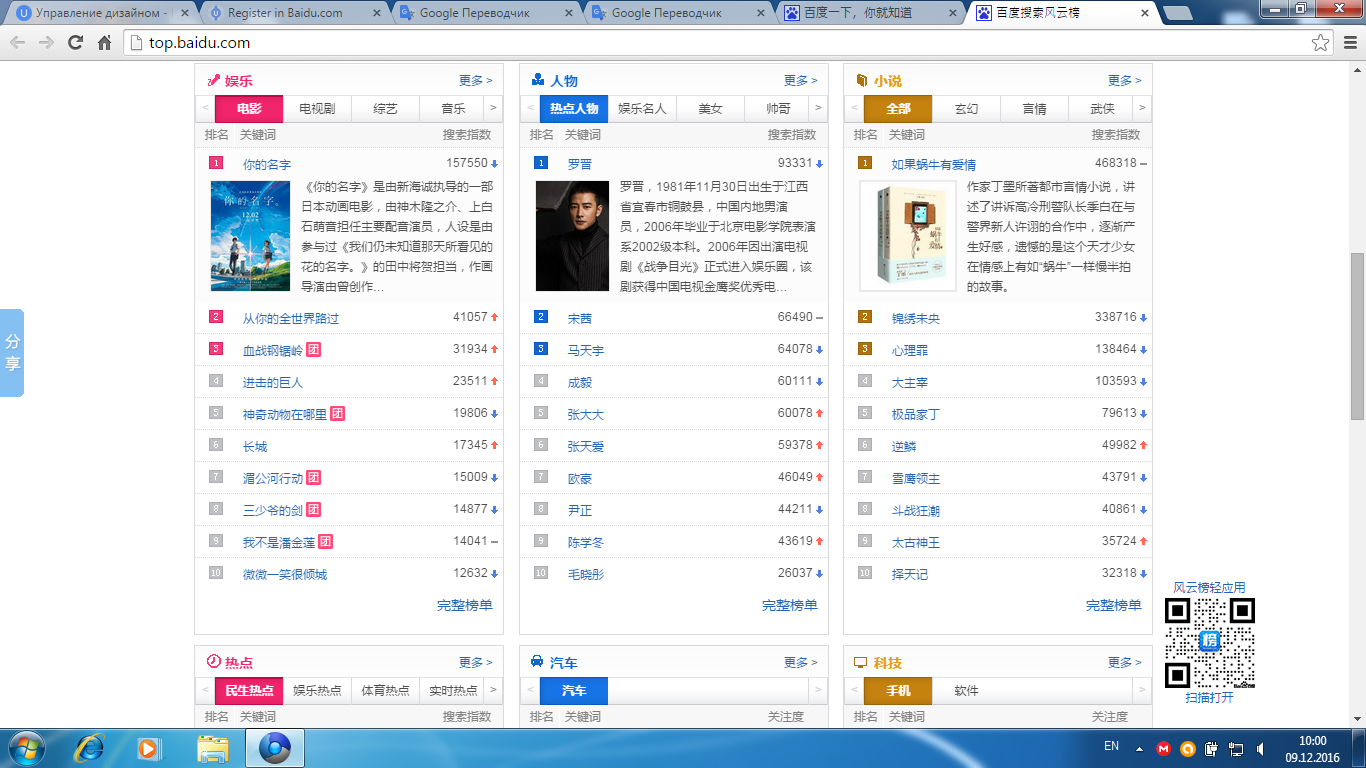
Task: Open 武侠 tab in 小说
Action: (1102, 109)
